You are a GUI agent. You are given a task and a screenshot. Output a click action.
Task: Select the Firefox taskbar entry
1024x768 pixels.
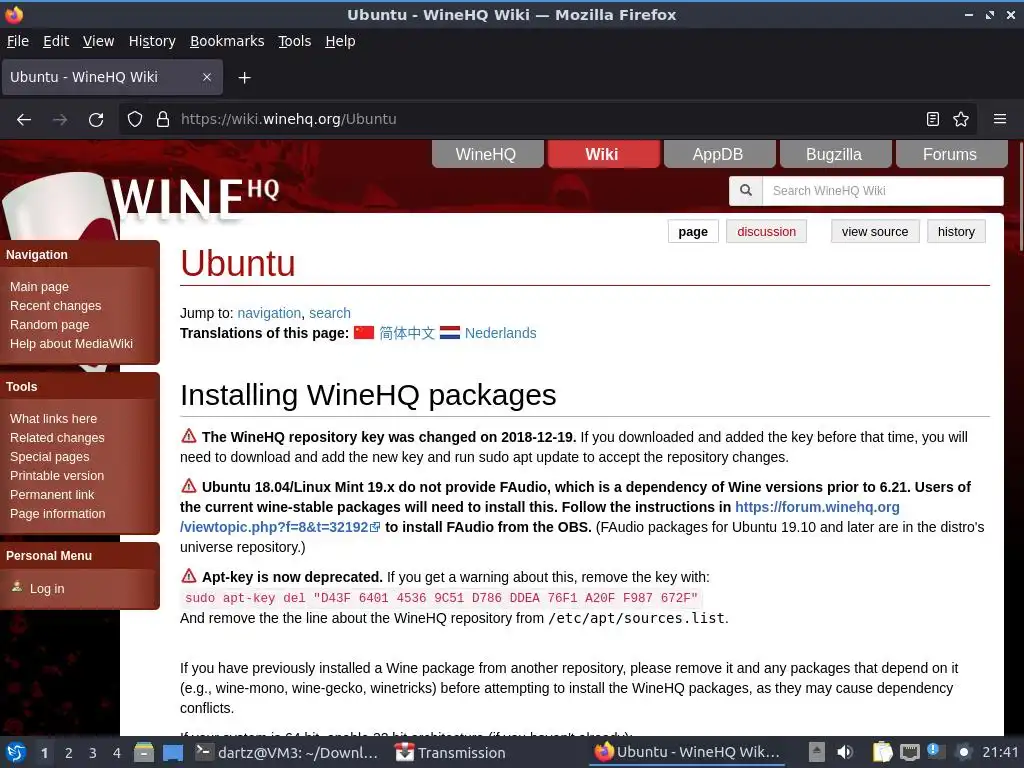click(687, 752)
